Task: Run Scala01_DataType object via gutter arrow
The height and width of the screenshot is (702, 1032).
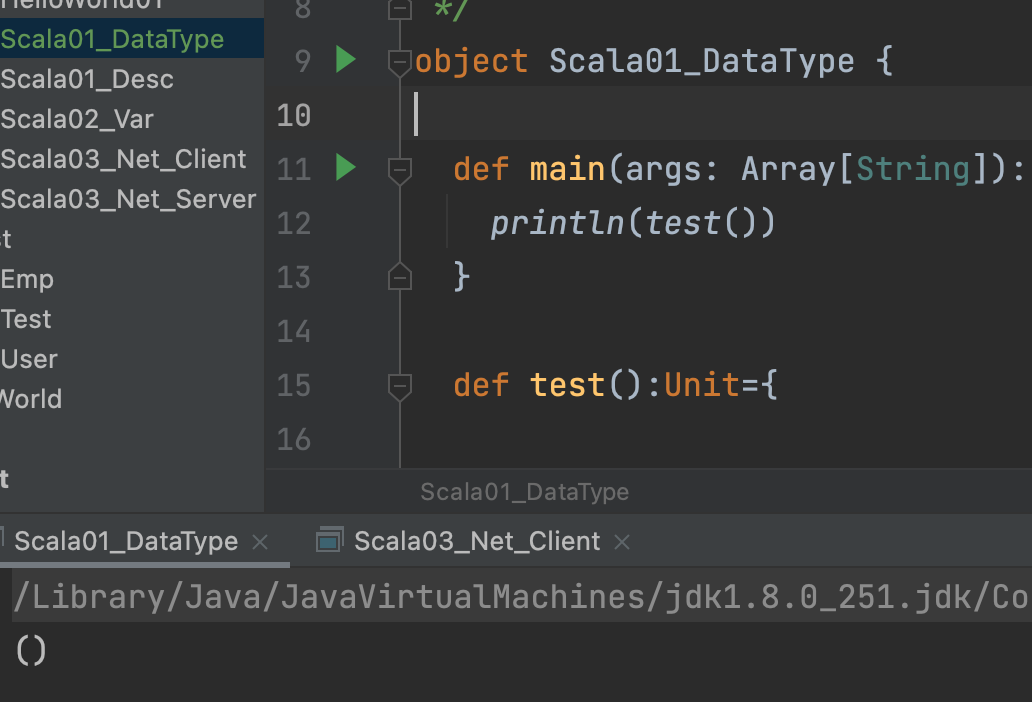Action: tap(346, 60)
